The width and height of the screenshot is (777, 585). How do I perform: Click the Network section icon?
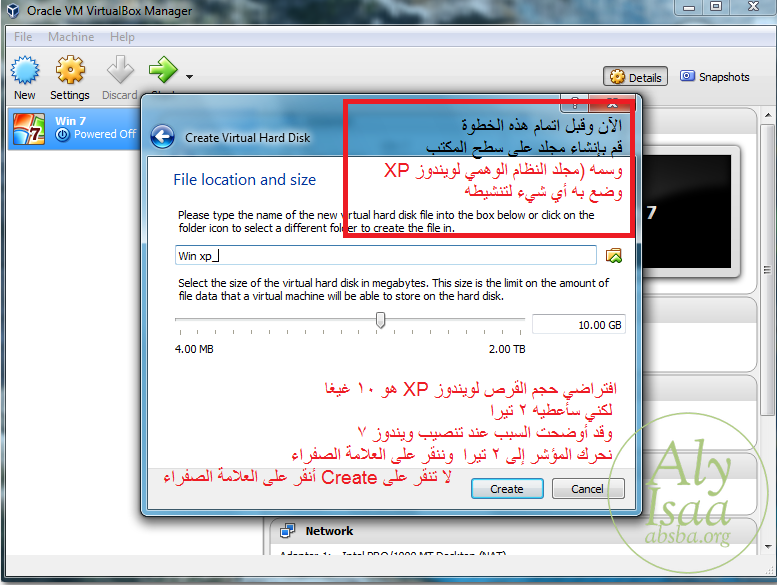coord(289,531)
